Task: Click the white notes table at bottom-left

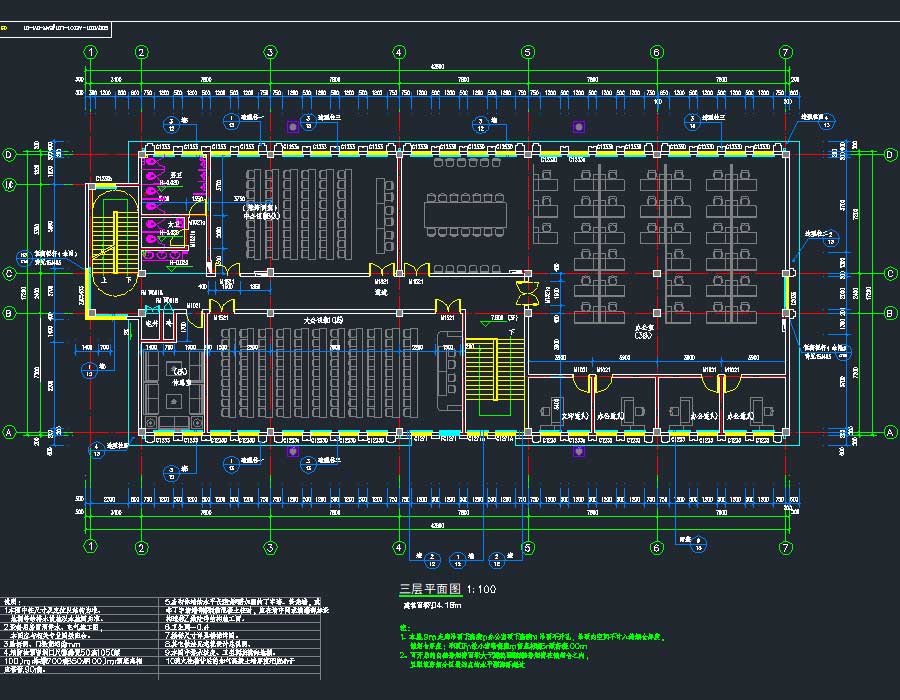Action: [x=160, y=638]
